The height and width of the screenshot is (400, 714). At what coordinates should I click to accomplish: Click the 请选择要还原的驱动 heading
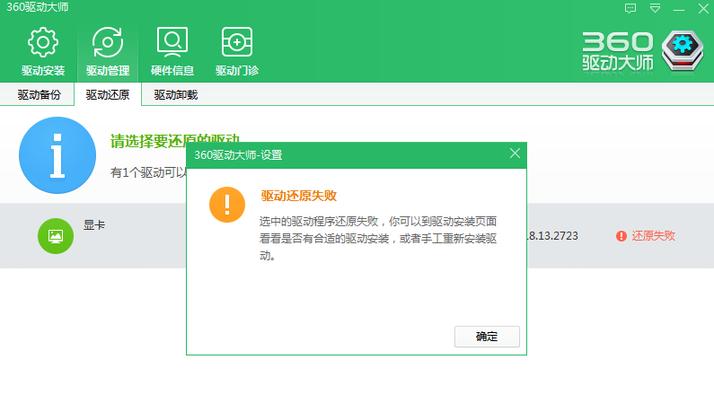tap(174, 141)
